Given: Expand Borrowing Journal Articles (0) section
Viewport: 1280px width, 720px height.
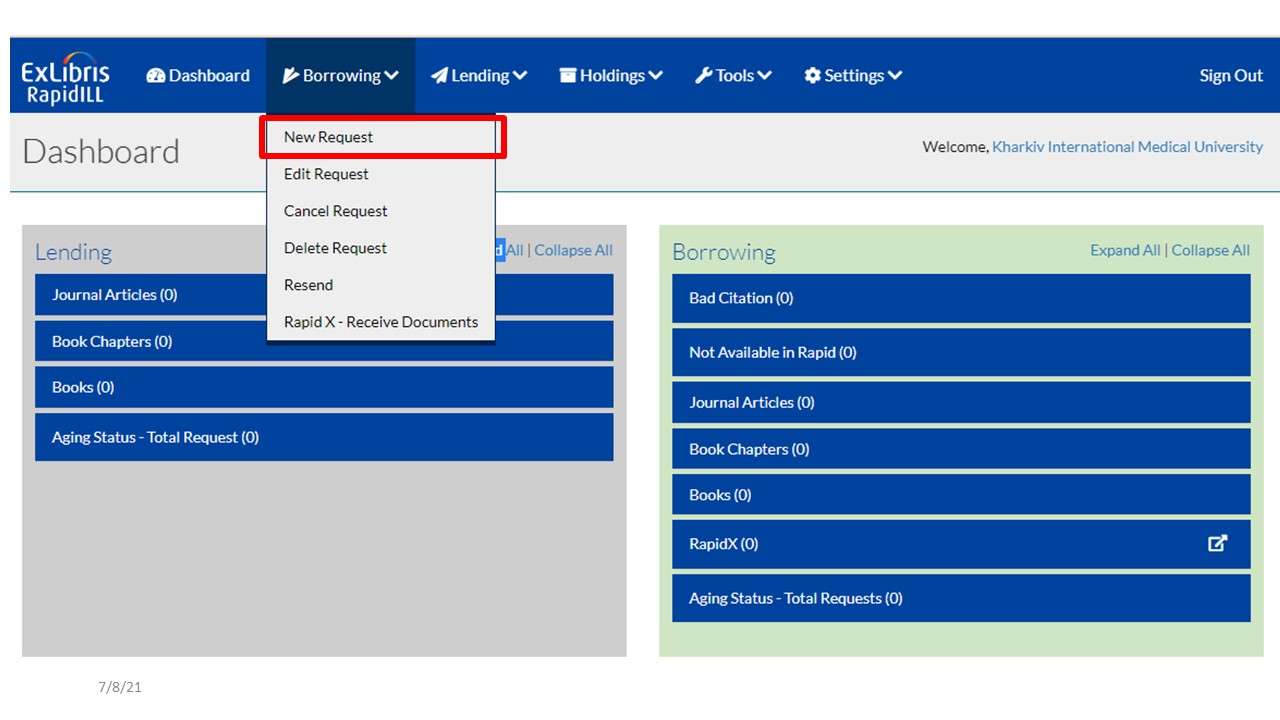Looking at the screenshot, I should [961, 402].
